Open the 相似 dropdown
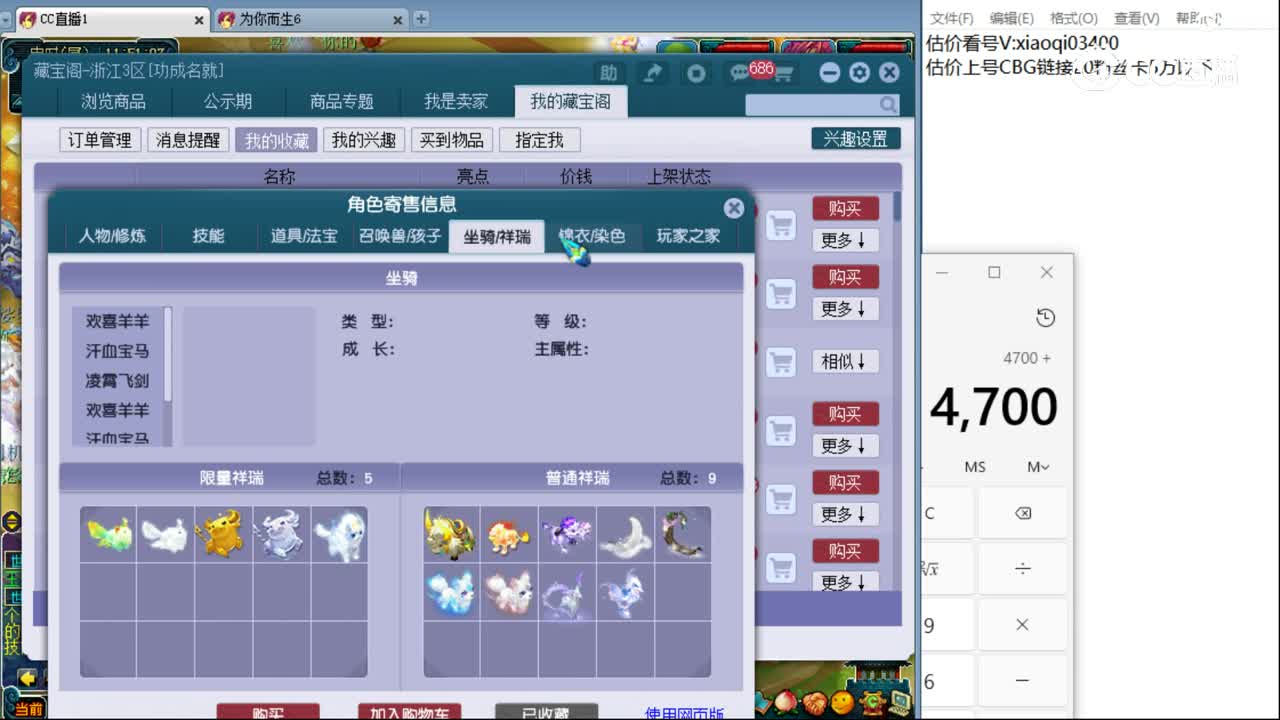Viewport: 1280px width, 720px height. [845, 361]
